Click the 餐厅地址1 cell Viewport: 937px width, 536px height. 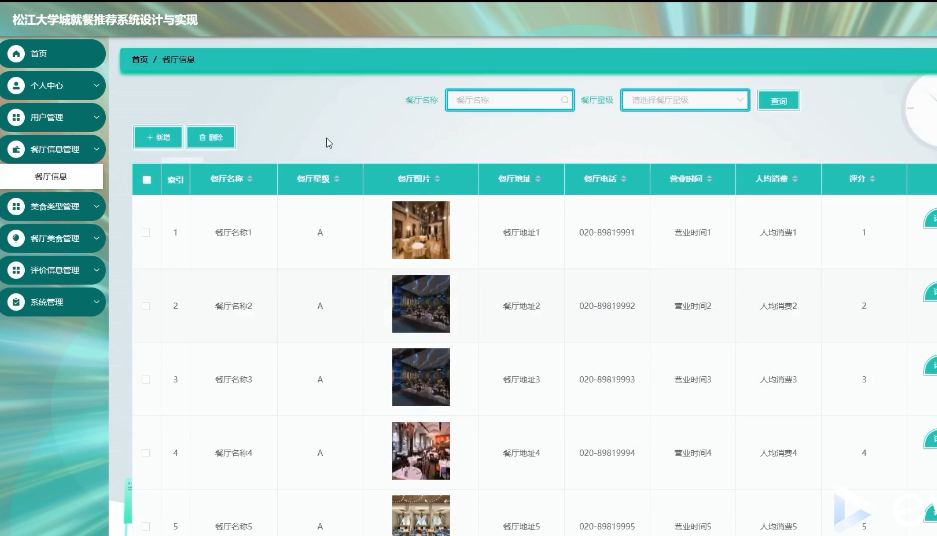click(521, 232)
